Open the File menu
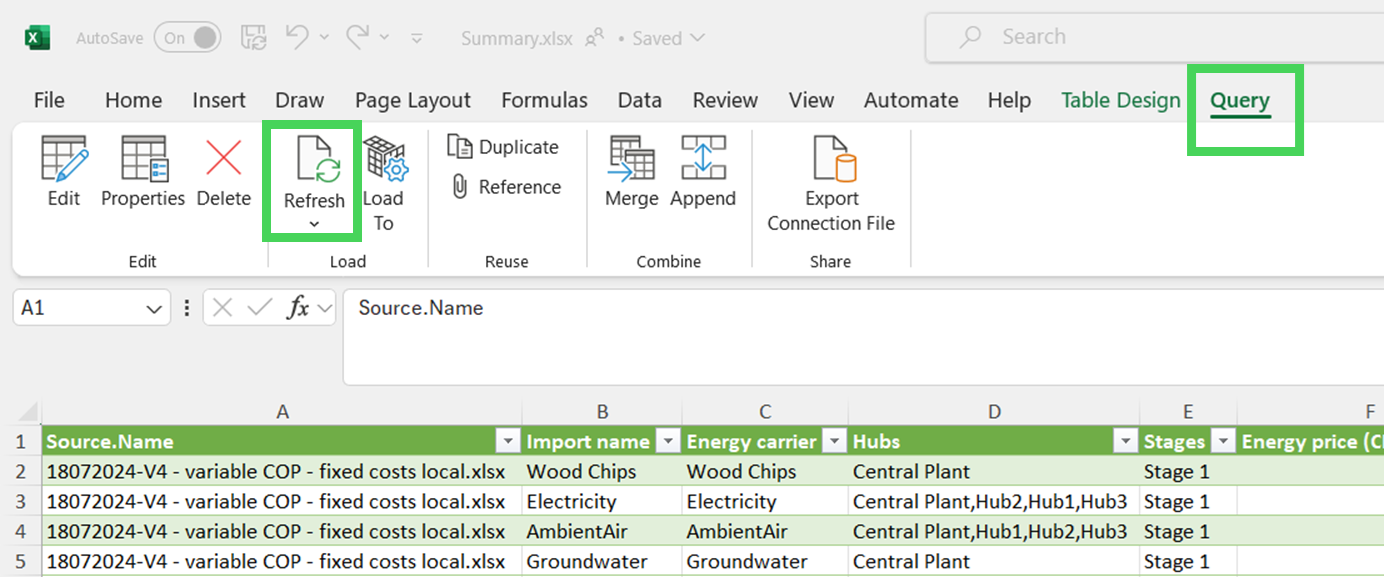This screenshot has width=1384, height=577. 49,100
